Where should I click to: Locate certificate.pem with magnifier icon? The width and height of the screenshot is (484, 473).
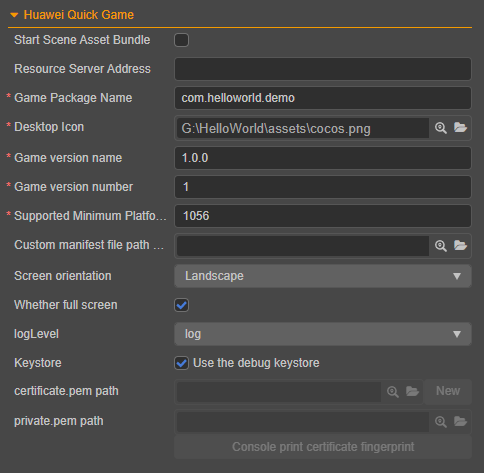click(393, 392)
